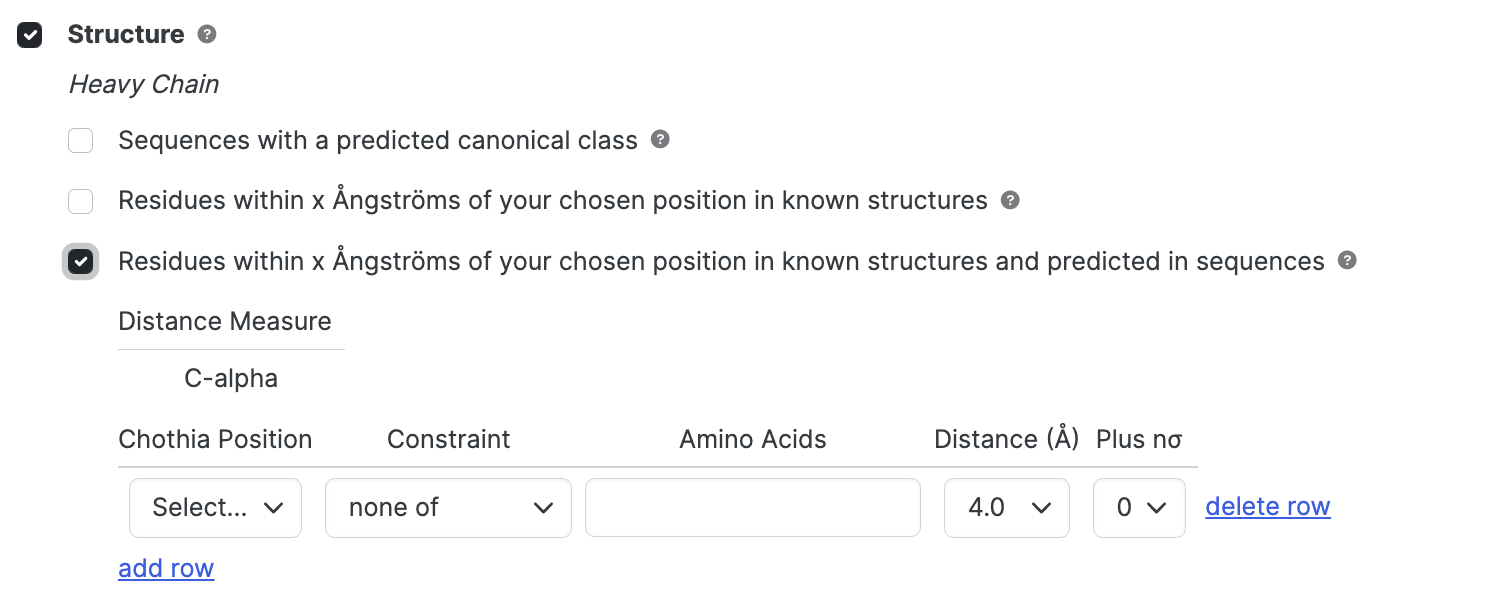Open the Chothia Position Select dropdown
1498x594 pixels.
[x=215, y=508]
